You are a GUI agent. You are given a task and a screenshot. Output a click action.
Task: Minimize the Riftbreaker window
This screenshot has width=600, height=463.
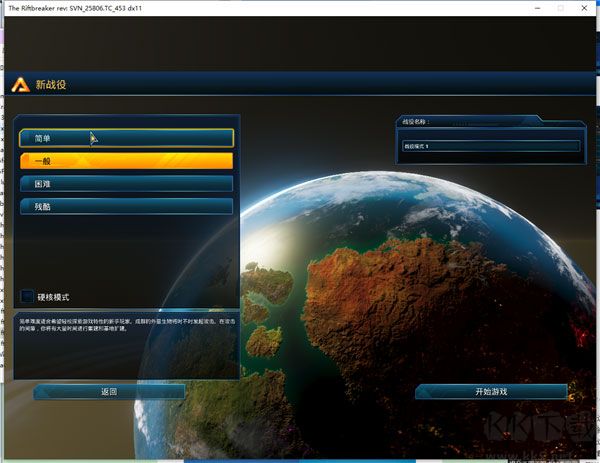click(x=537, y=8)
